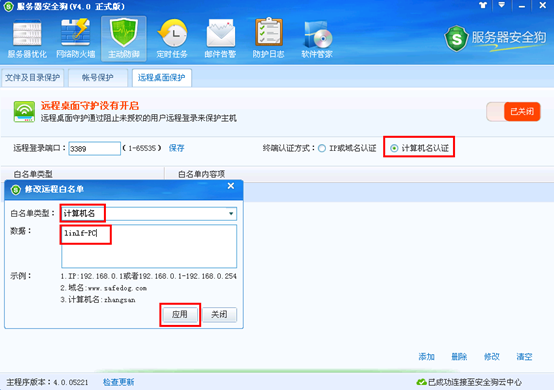Click the 清空 clear link

(524, 357)
